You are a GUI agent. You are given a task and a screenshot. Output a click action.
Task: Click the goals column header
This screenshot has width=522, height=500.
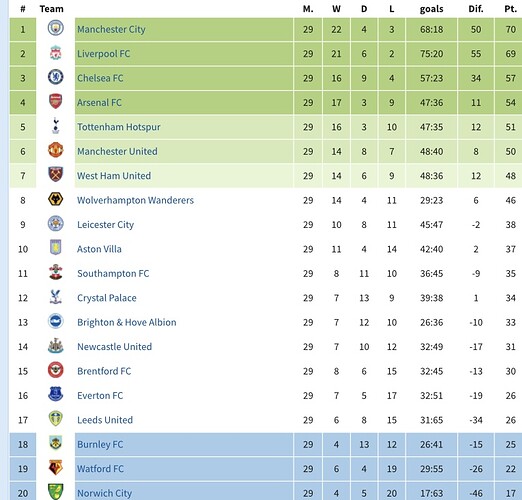click(x=431, y=9)
